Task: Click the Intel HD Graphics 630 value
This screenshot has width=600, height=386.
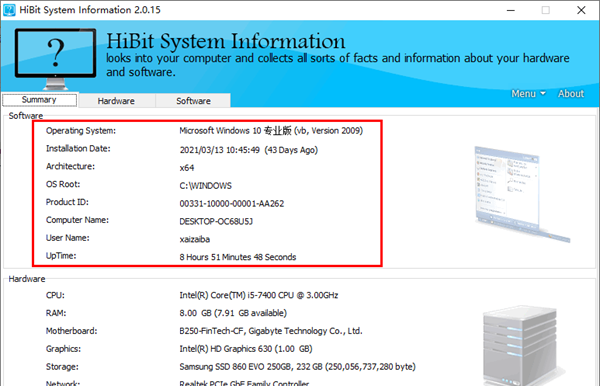Action: pyautogui.click(x=246, y=349)
